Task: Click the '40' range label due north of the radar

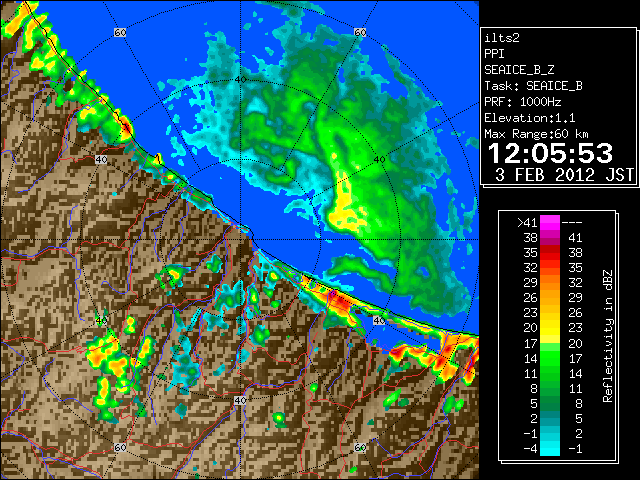Action: pyautogui.click(x=240, y=80)
